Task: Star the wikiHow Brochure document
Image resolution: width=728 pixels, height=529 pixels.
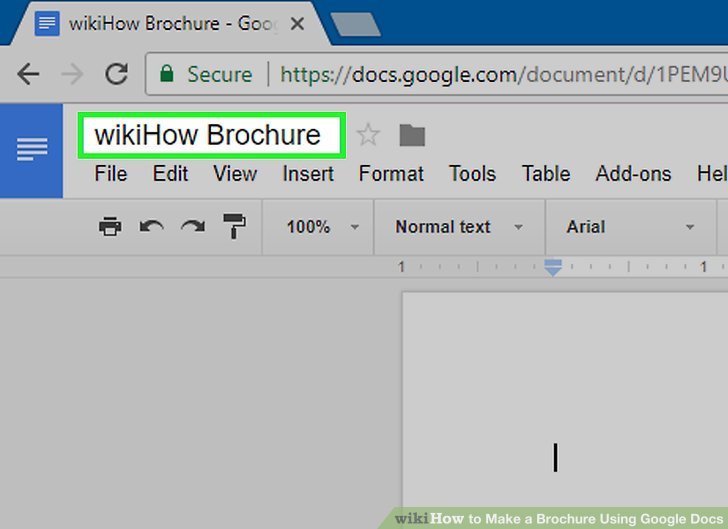Action: [x=368, y=135]
